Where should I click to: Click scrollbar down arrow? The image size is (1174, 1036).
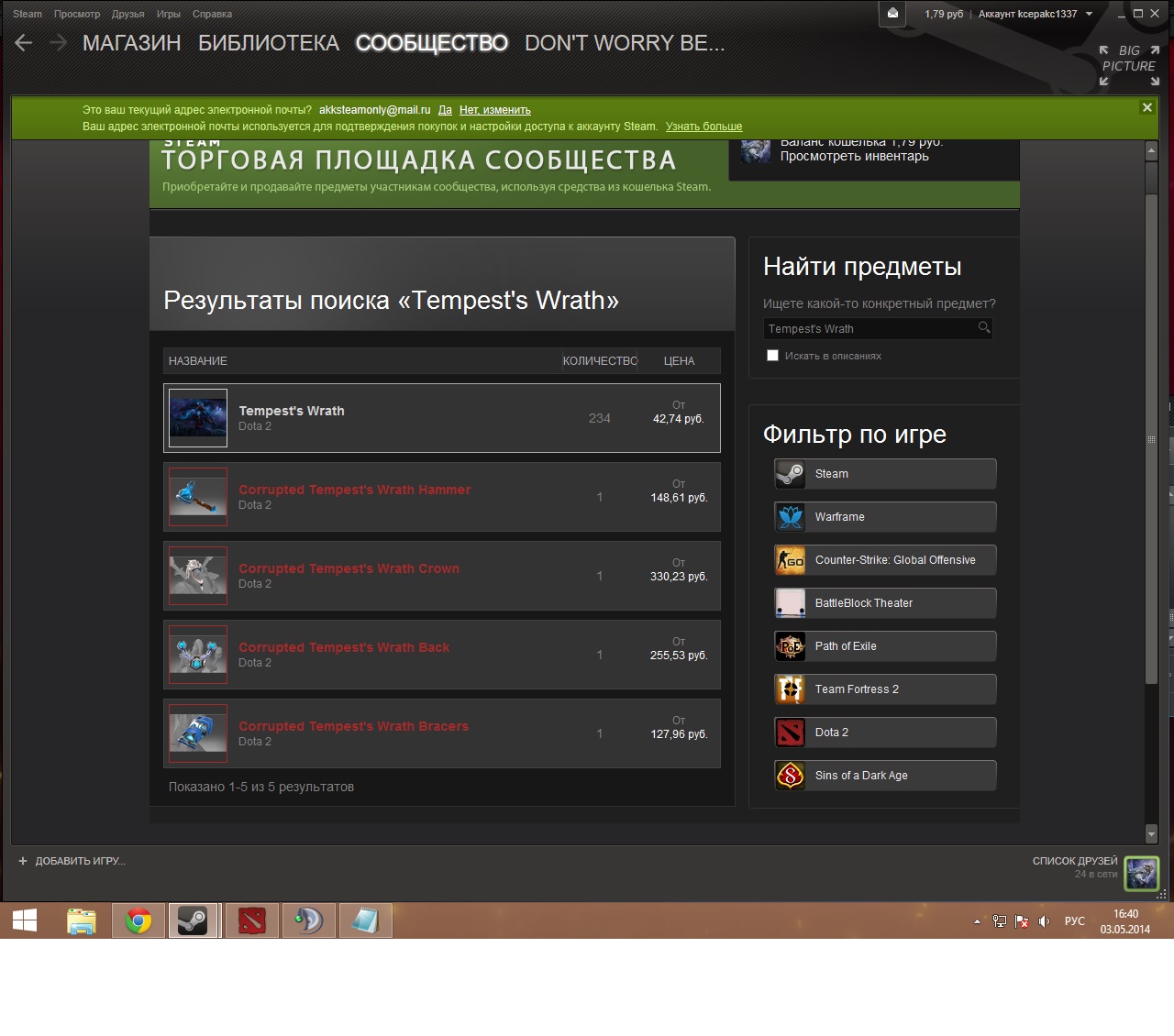pos(1152,834)
